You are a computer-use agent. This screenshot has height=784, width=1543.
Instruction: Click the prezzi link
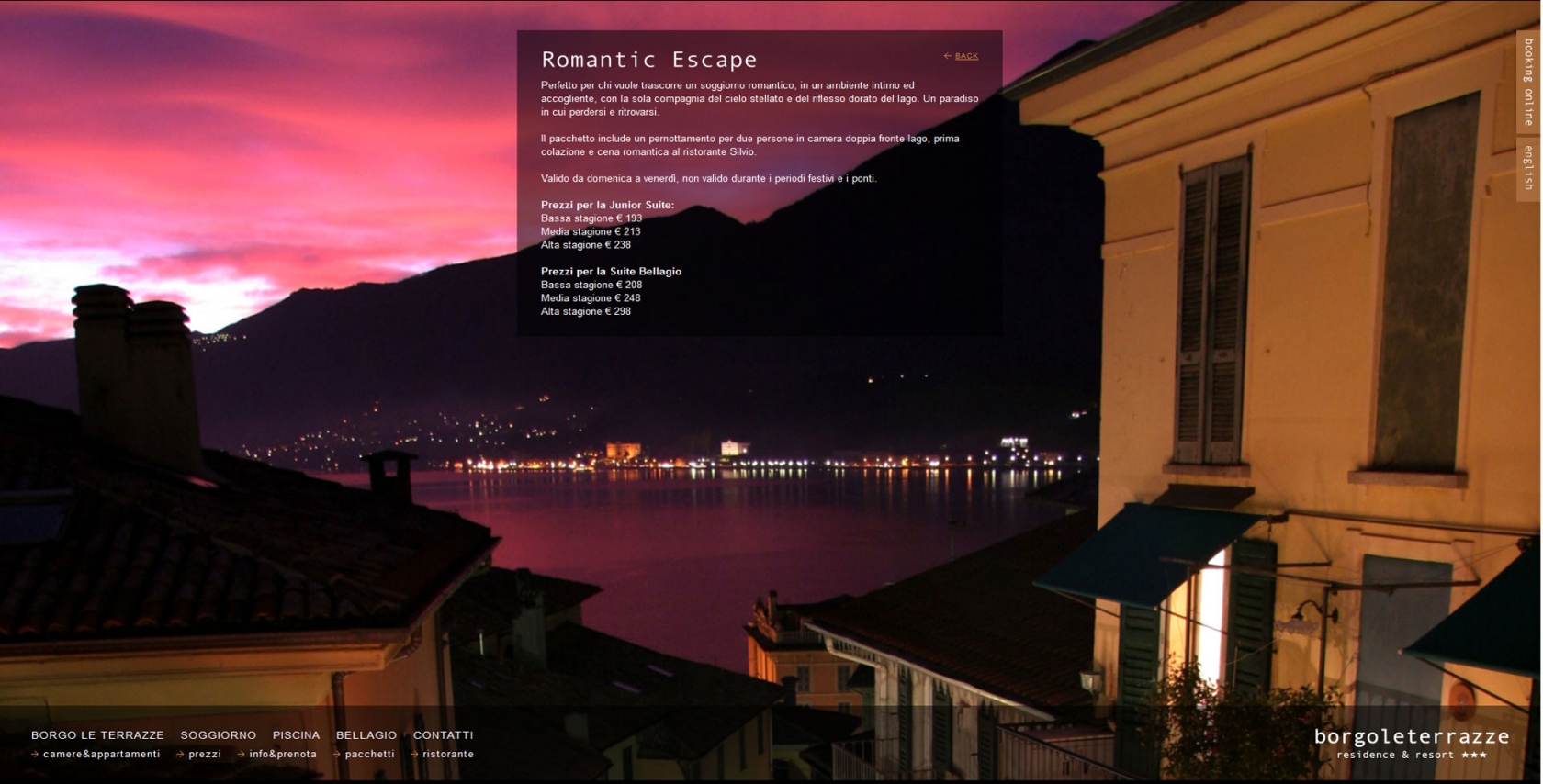205,755
